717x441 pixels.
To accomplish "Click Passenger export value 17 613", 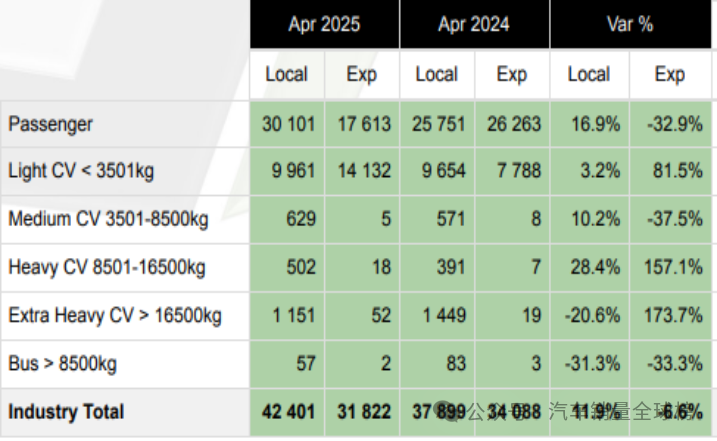I will point(364,124).
